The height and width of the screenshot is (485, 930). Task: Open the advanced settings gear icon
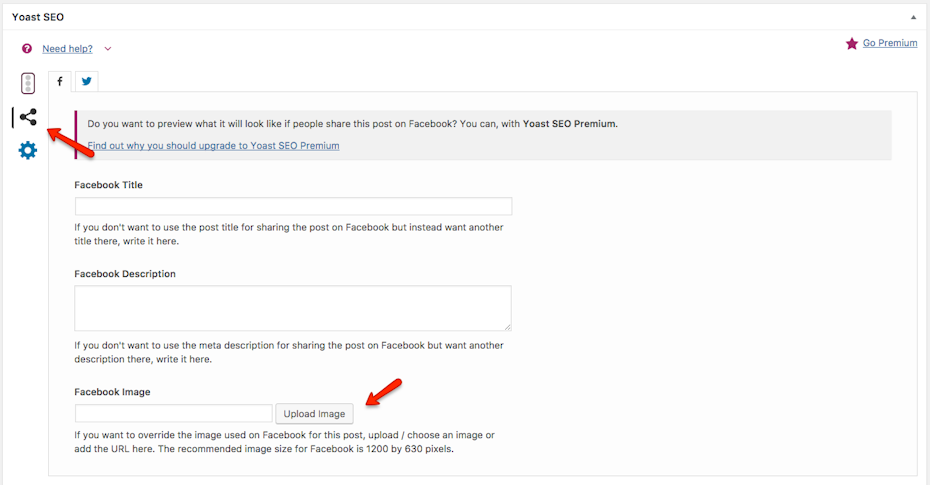pyautogui.click(x=28, y=151)
